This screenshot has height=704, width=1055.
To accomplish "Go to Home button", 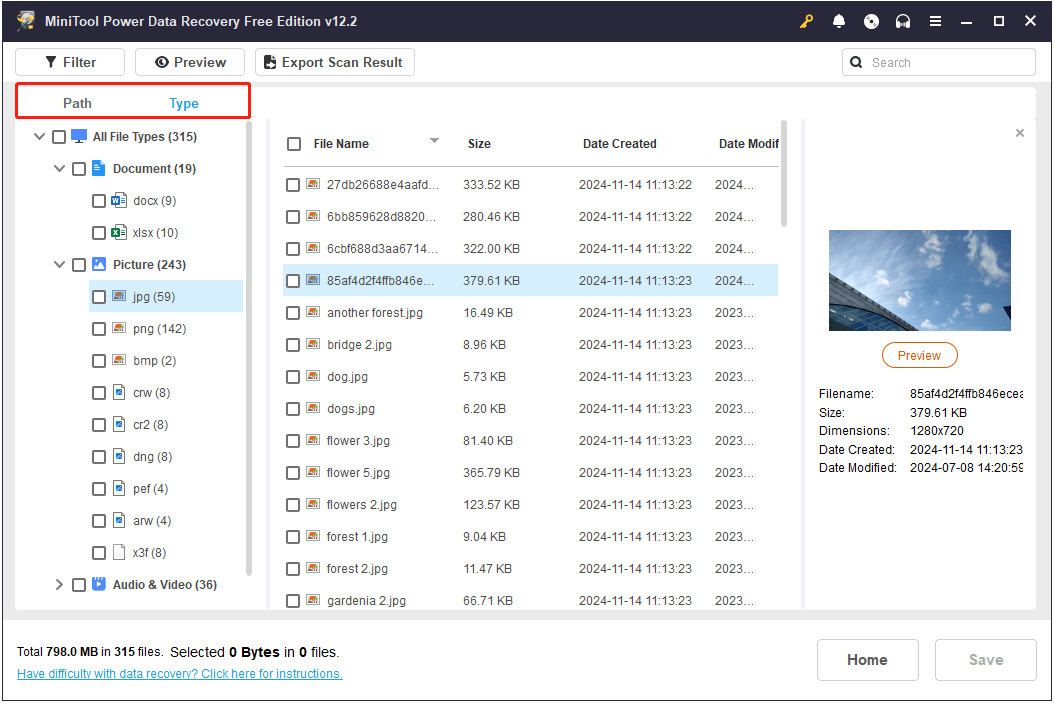I will pos(867,660).
